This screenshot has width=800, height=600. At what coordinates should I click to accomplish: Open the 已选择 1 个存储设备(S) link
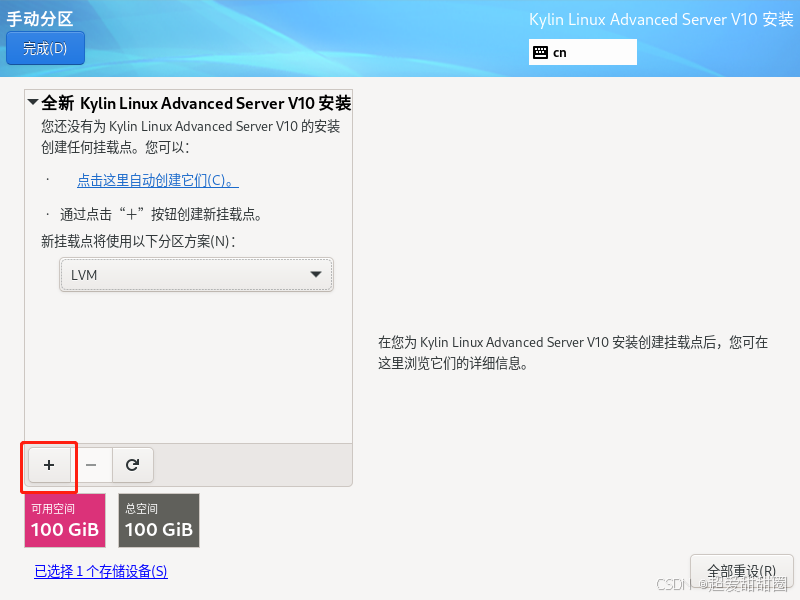(101, 571)
